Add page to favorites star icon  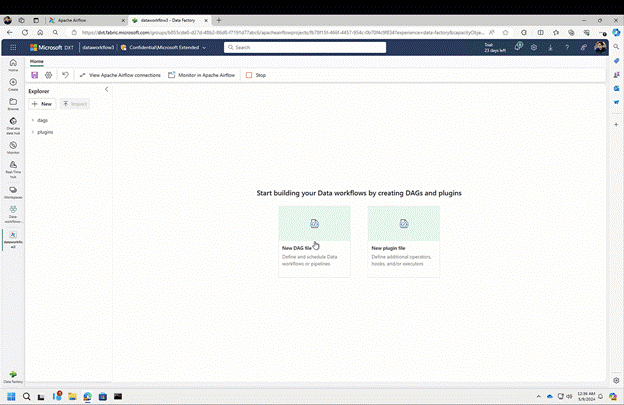click(x=505, y=33)
